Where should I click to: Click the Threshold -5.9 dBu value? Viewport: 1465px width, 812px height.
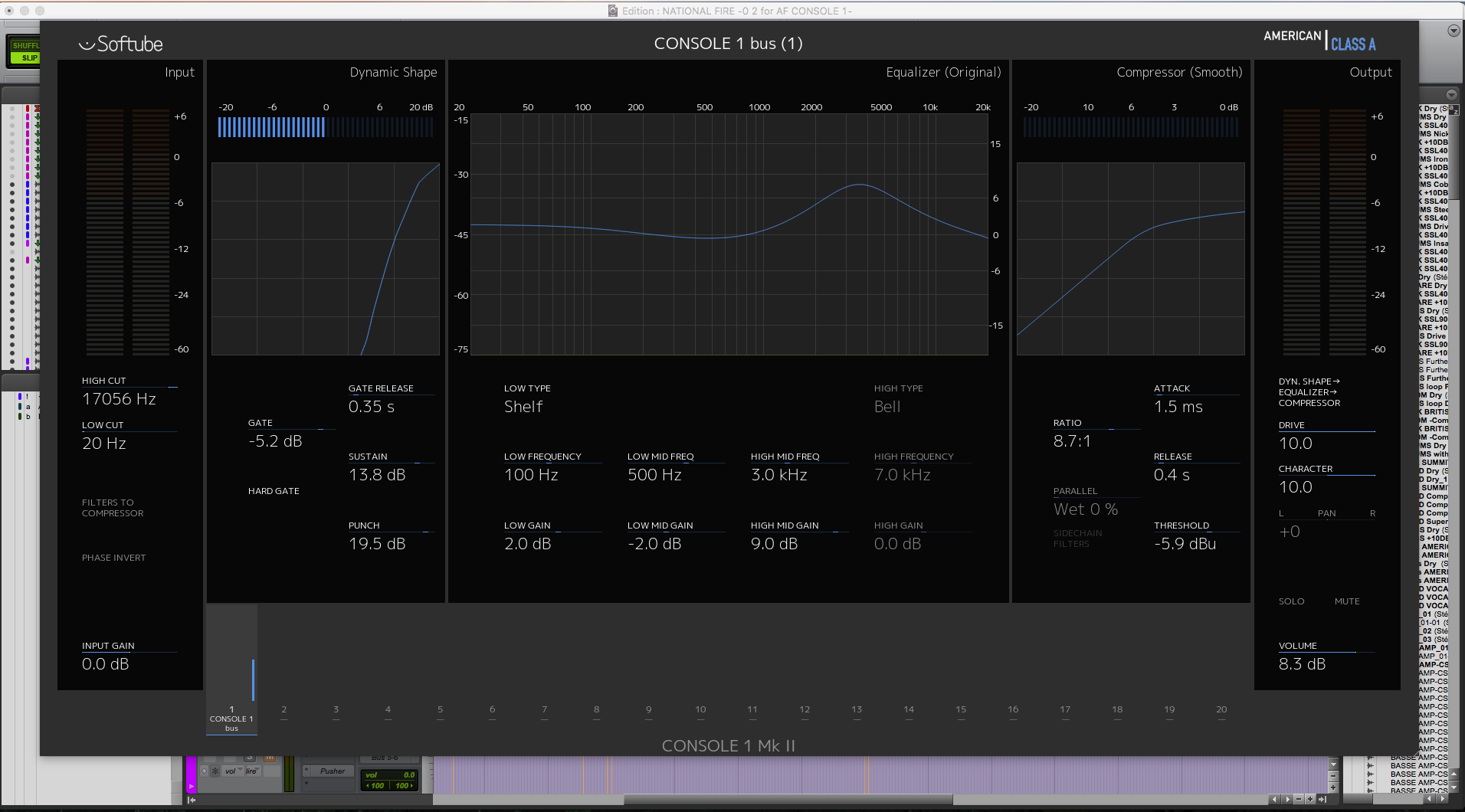point(1185,544)
